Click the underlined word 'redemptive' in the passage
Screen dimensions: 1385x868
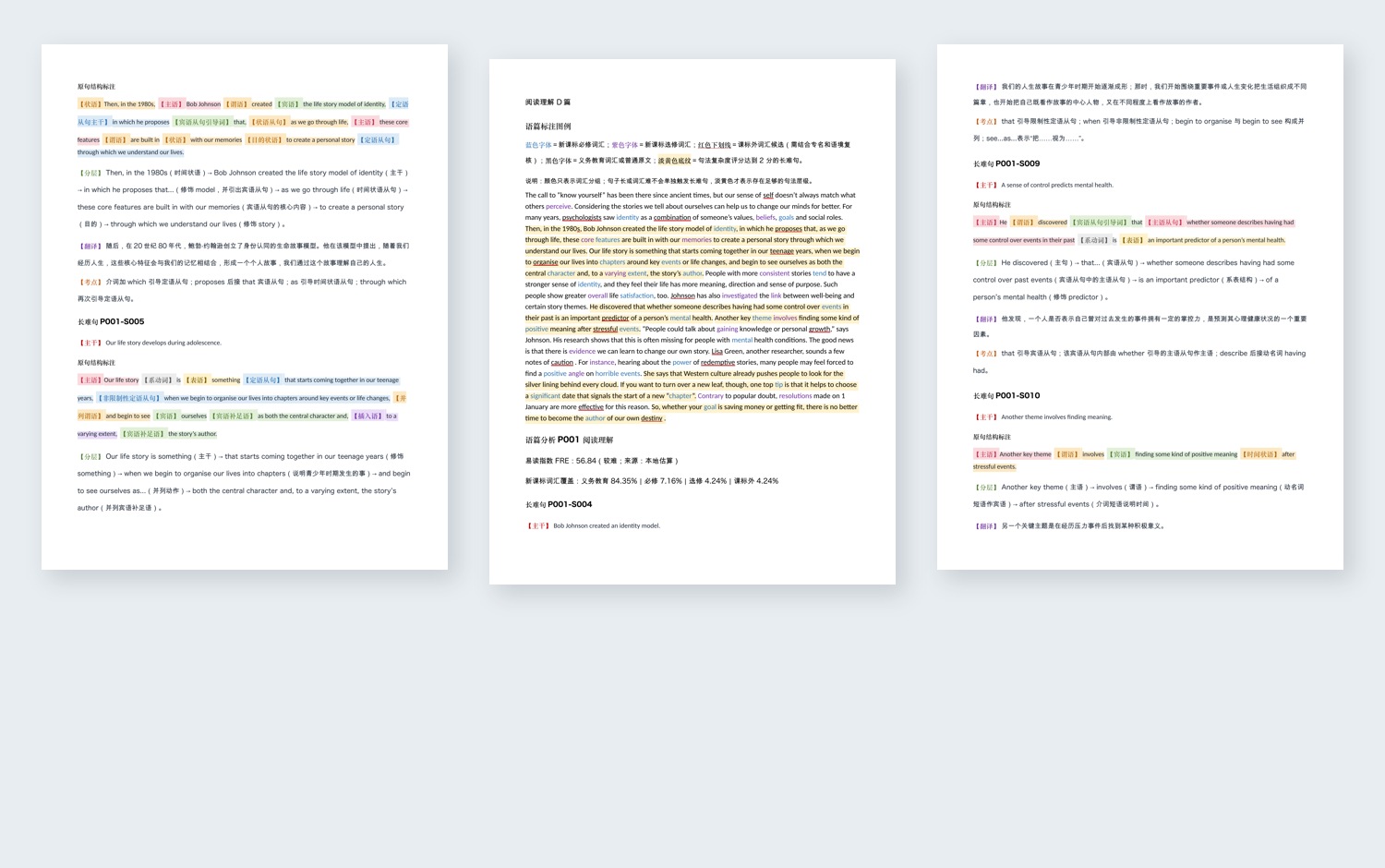[718, 362]
